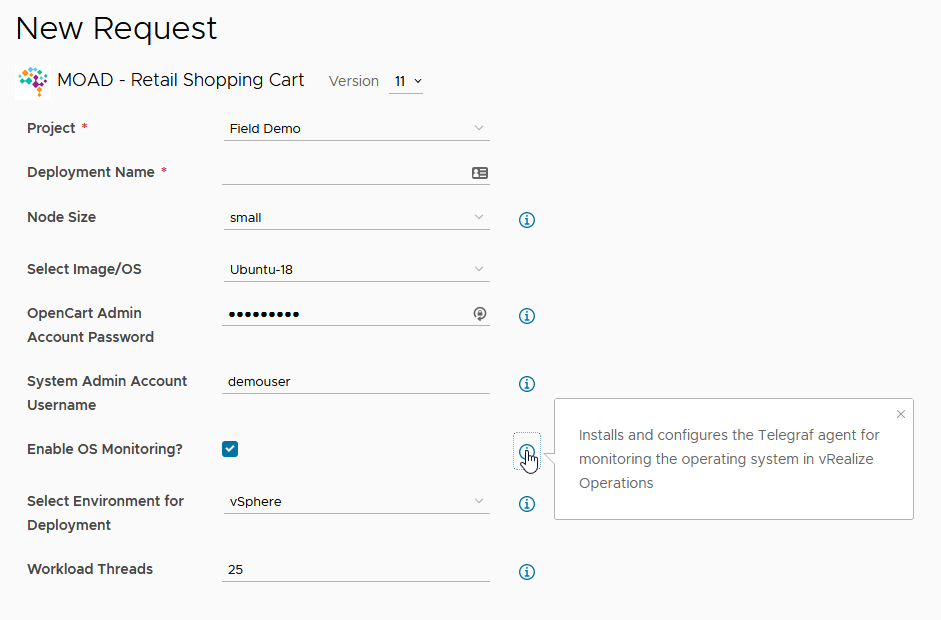
Task: Click the info icon for OpenCart Admin Password
Action: 527,316
